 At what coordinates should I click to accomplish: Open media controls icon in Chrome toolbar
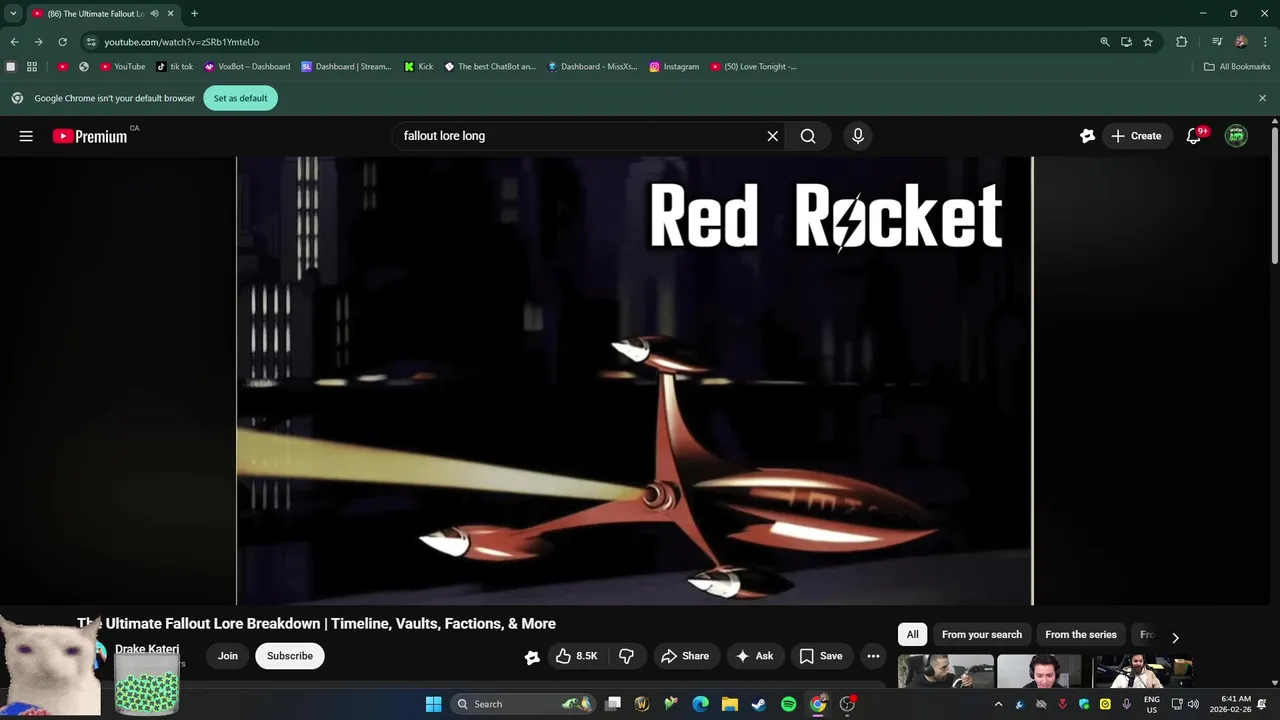(1217, 42)
